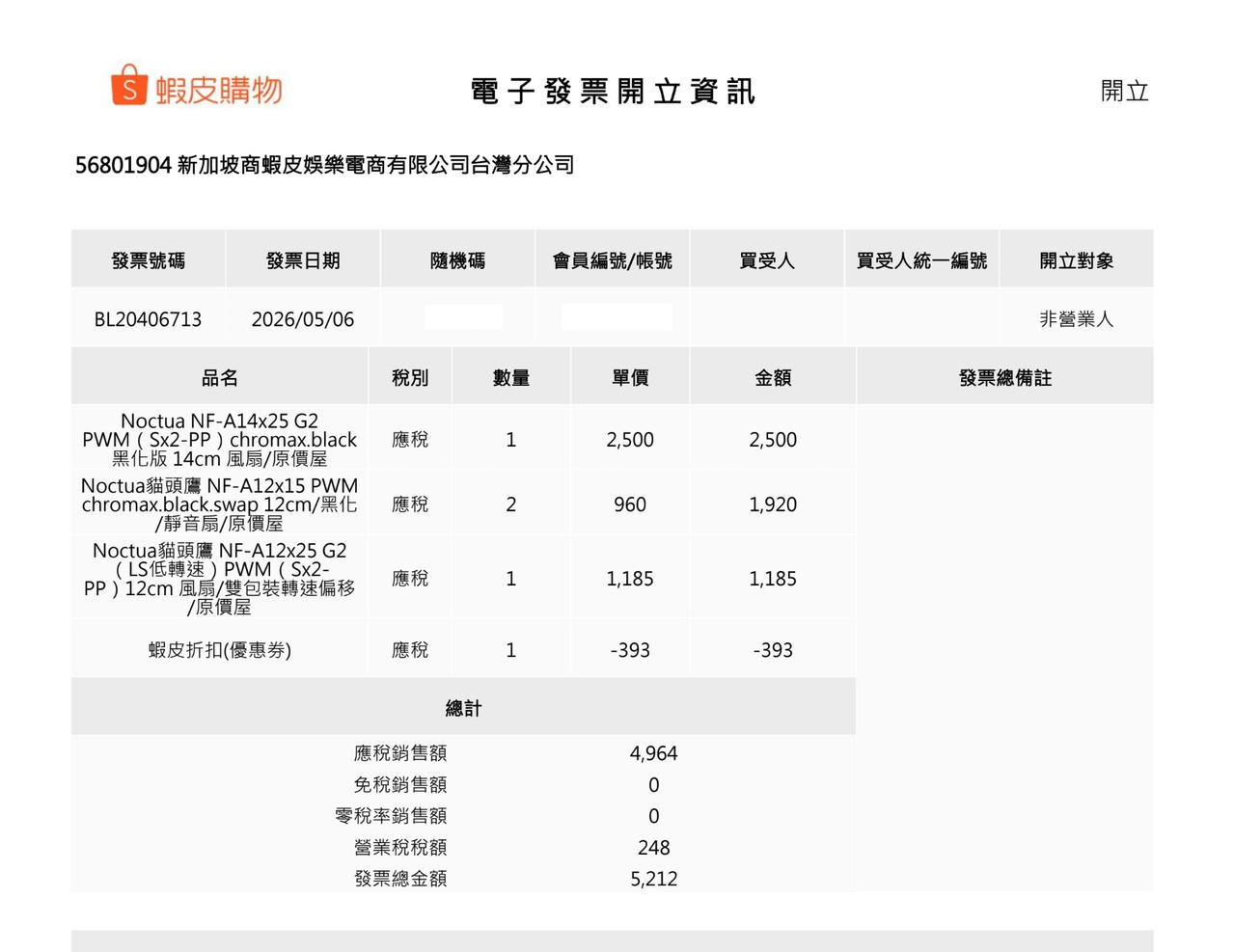Click the 買受人統一編號 column header
The width and height of the screenshot is (1234, 952).
pos(921,260)
